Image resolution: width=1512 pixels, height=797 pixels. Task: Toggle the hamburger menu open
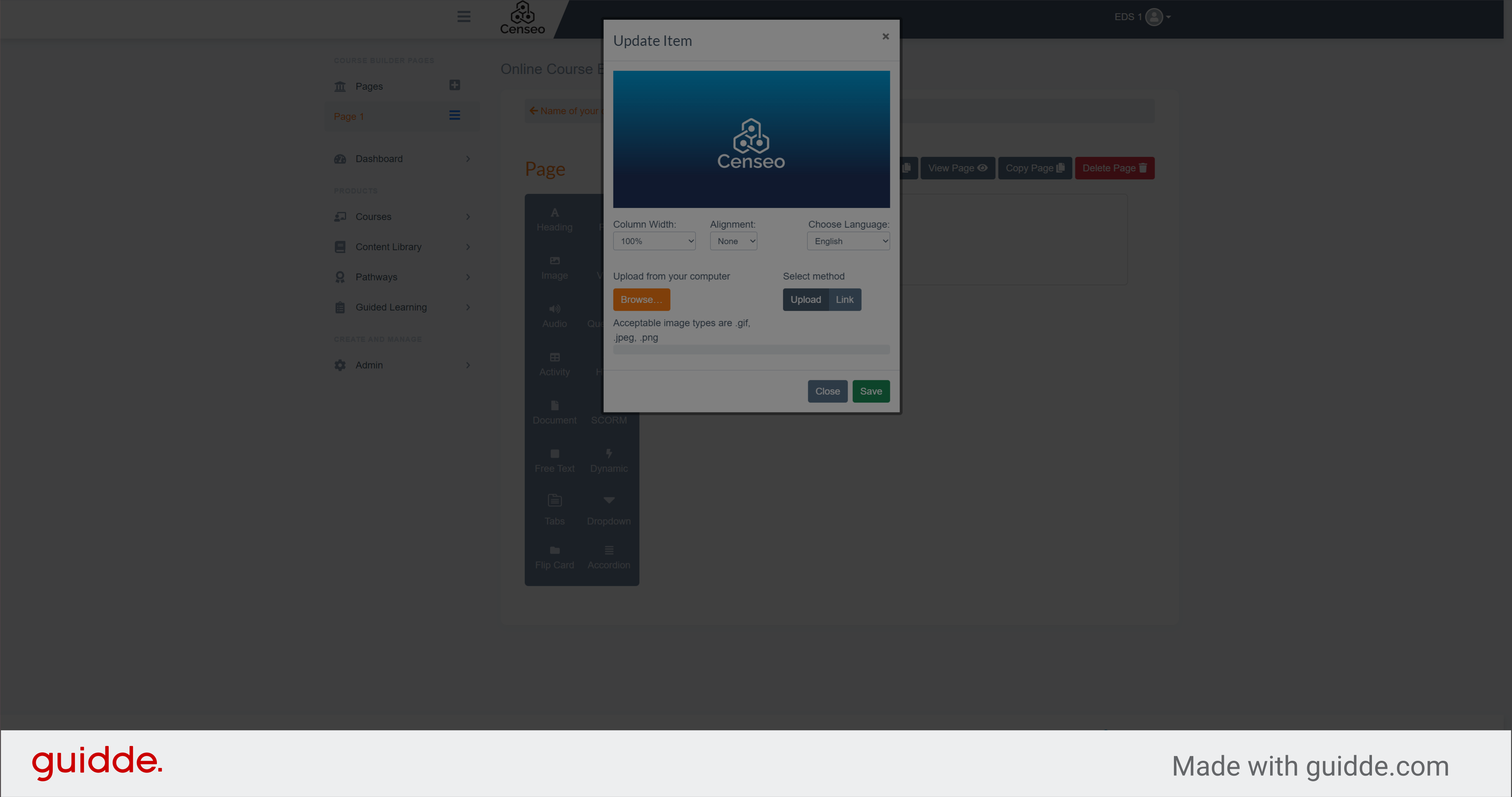(464, 17)
